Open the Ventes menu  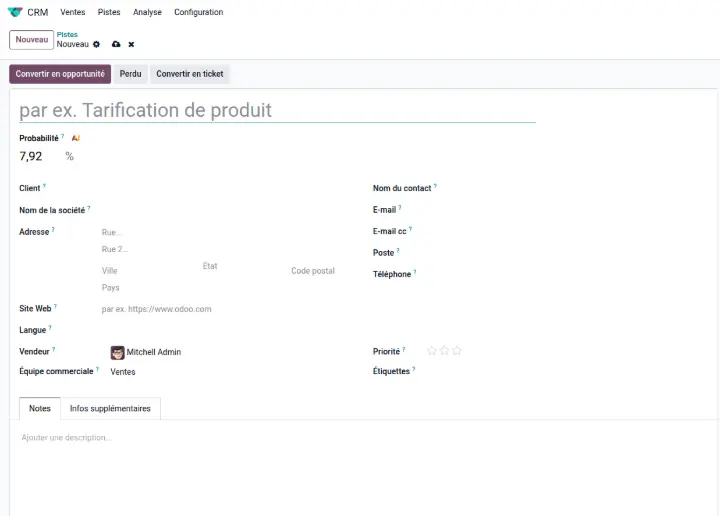(72, 12)
